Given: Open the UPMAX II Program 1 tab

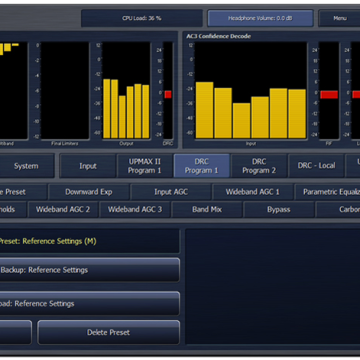Looking at the screenshot, I should coord(145,166).
